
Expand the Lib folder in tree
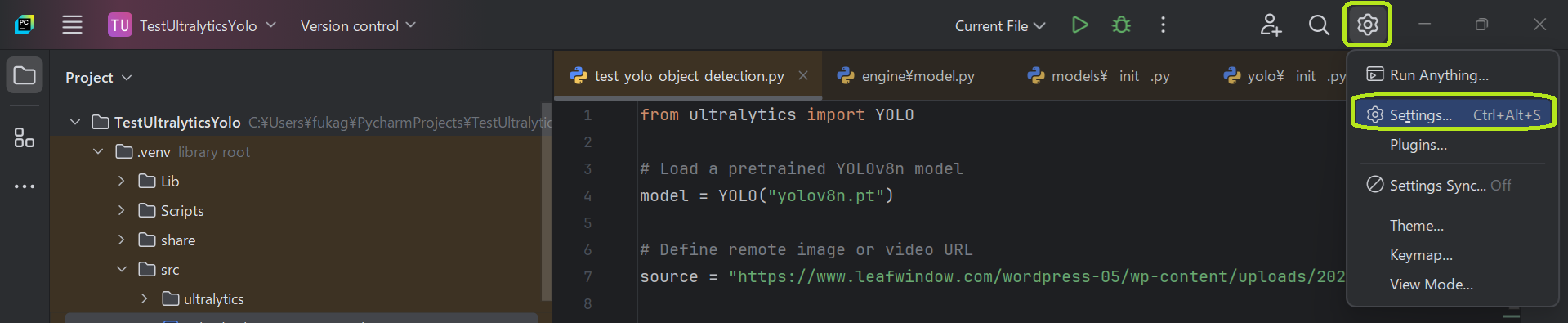121,181
